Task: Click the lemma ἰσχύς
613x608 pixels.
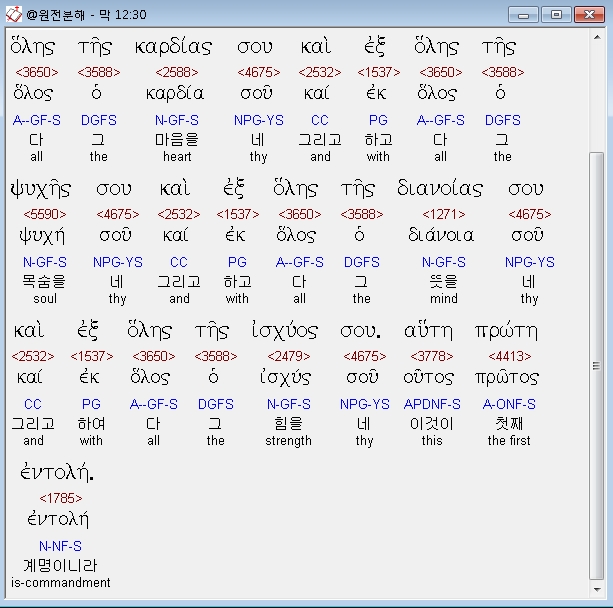Action: click(285, 378)
